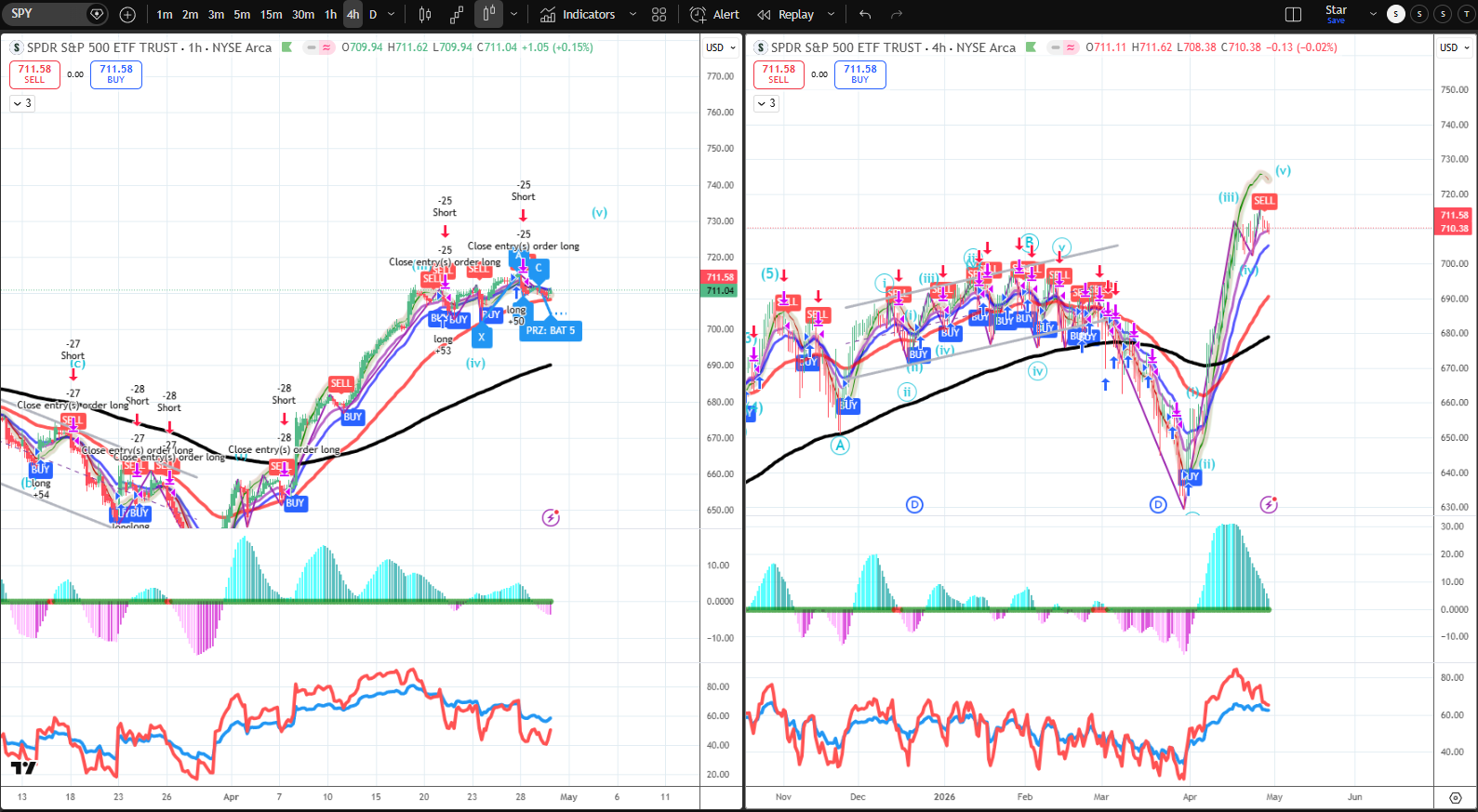The height and width of the screenshot is (812, 1478).
Task: Click the S symbol logo on 1h chart title
Action: tap(17, 47)
